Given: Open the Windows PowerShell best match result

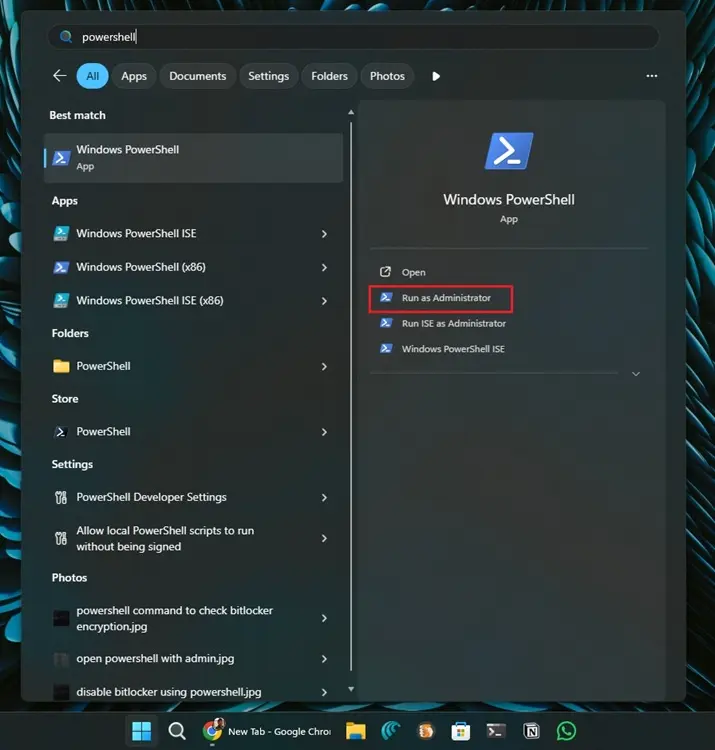Looking at the screenshot, I should 193,158.
